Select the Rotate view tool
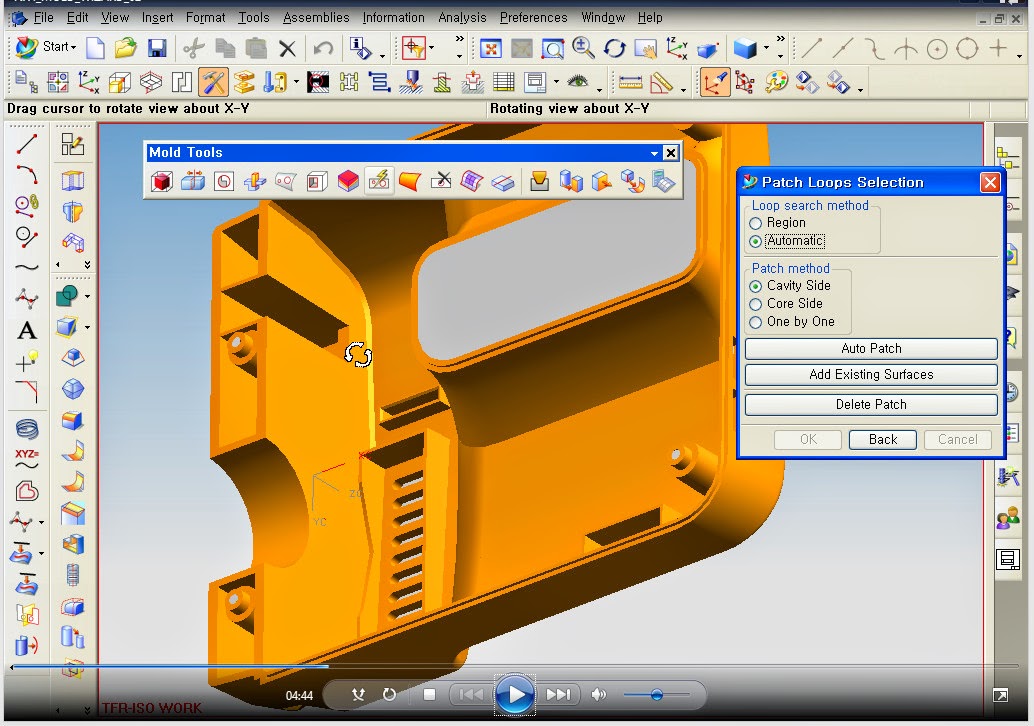This screenshot has width=1034, height=726. (614, 48)
